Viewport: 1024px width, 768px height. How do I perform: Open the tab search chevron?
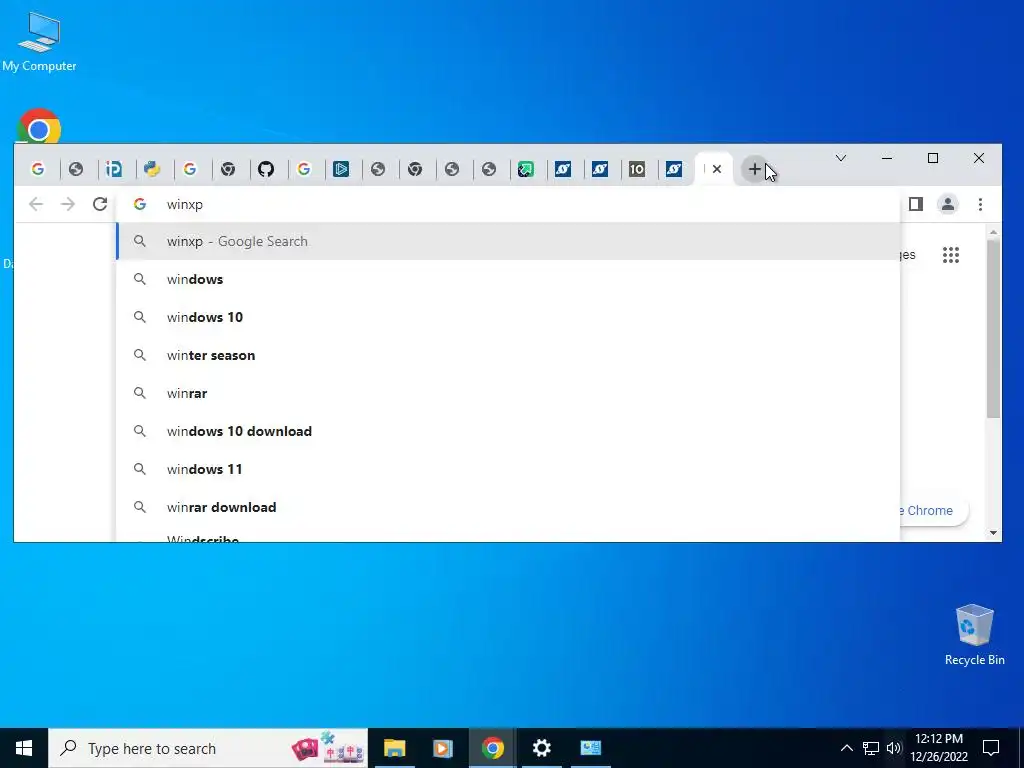841,158
